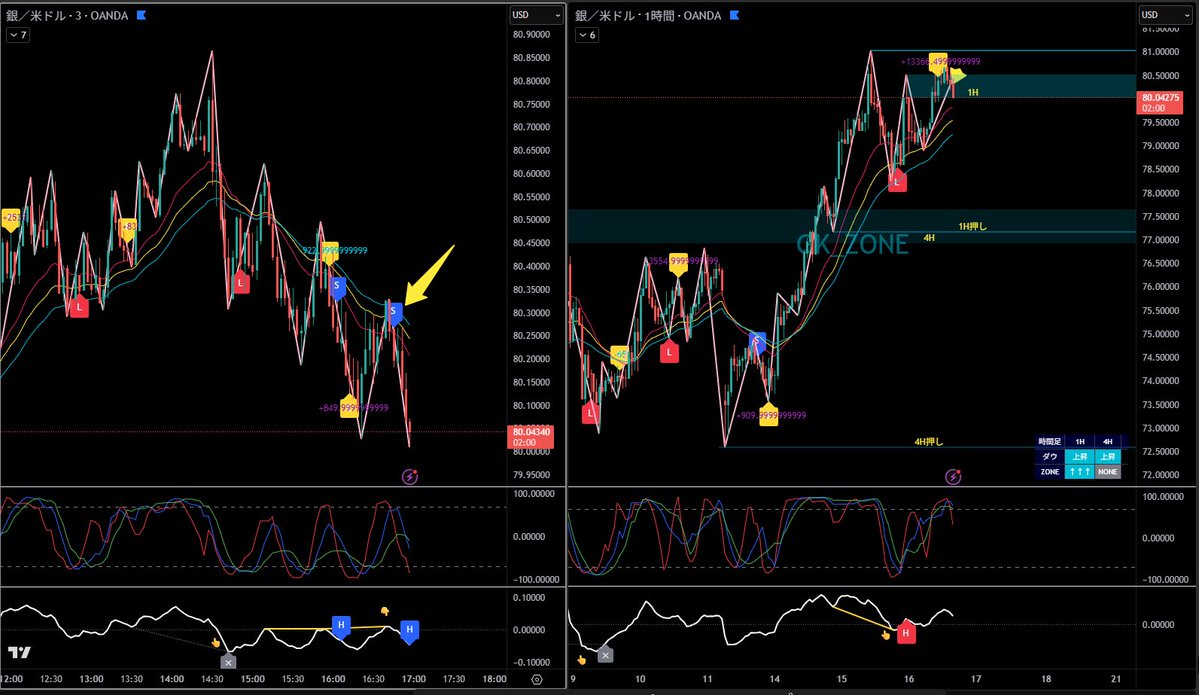Select blue S marker near 16:45 on left chart
The height and width of the screenshot is (695, 1199).
click(x=394, y=312)
